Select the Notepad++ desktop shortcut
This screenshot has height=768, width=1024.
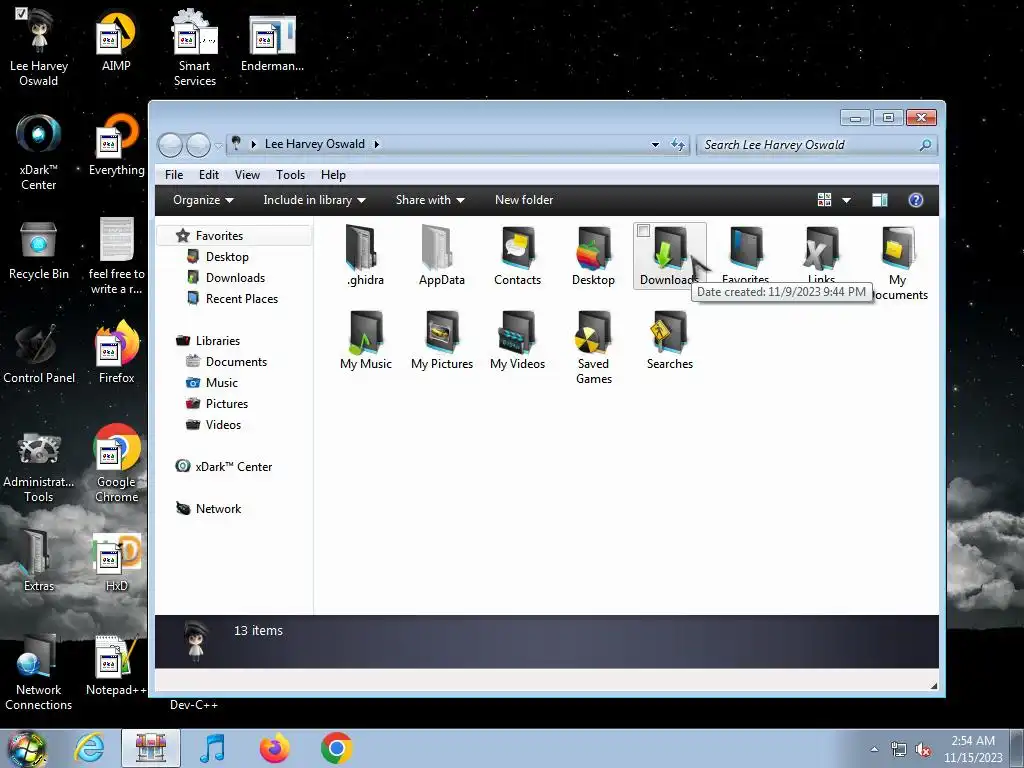pyautogui.click(x=116, y=666)
